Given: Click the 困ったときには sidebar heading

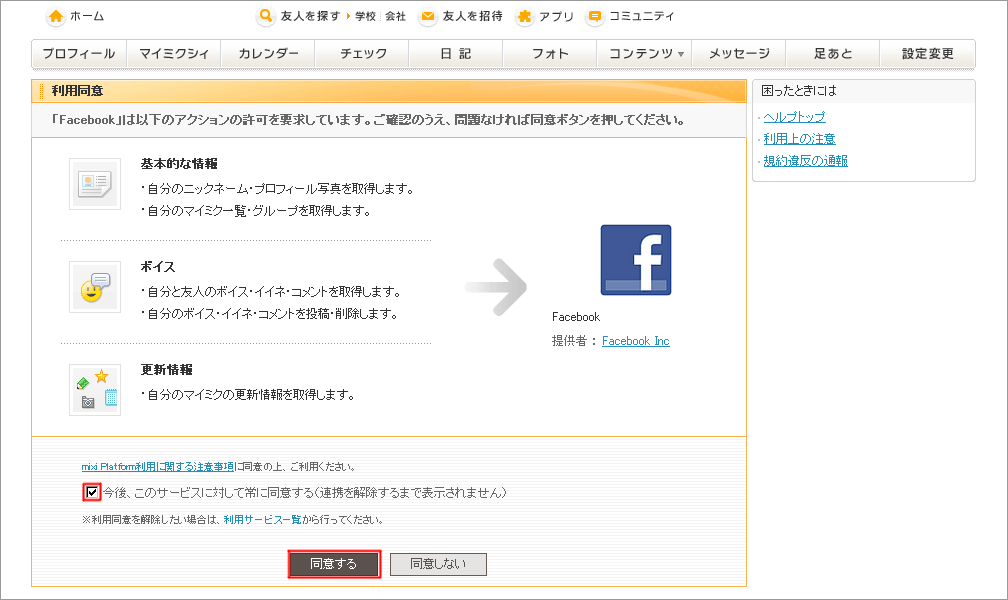Looking at the screenshot, I should (799, 91).
